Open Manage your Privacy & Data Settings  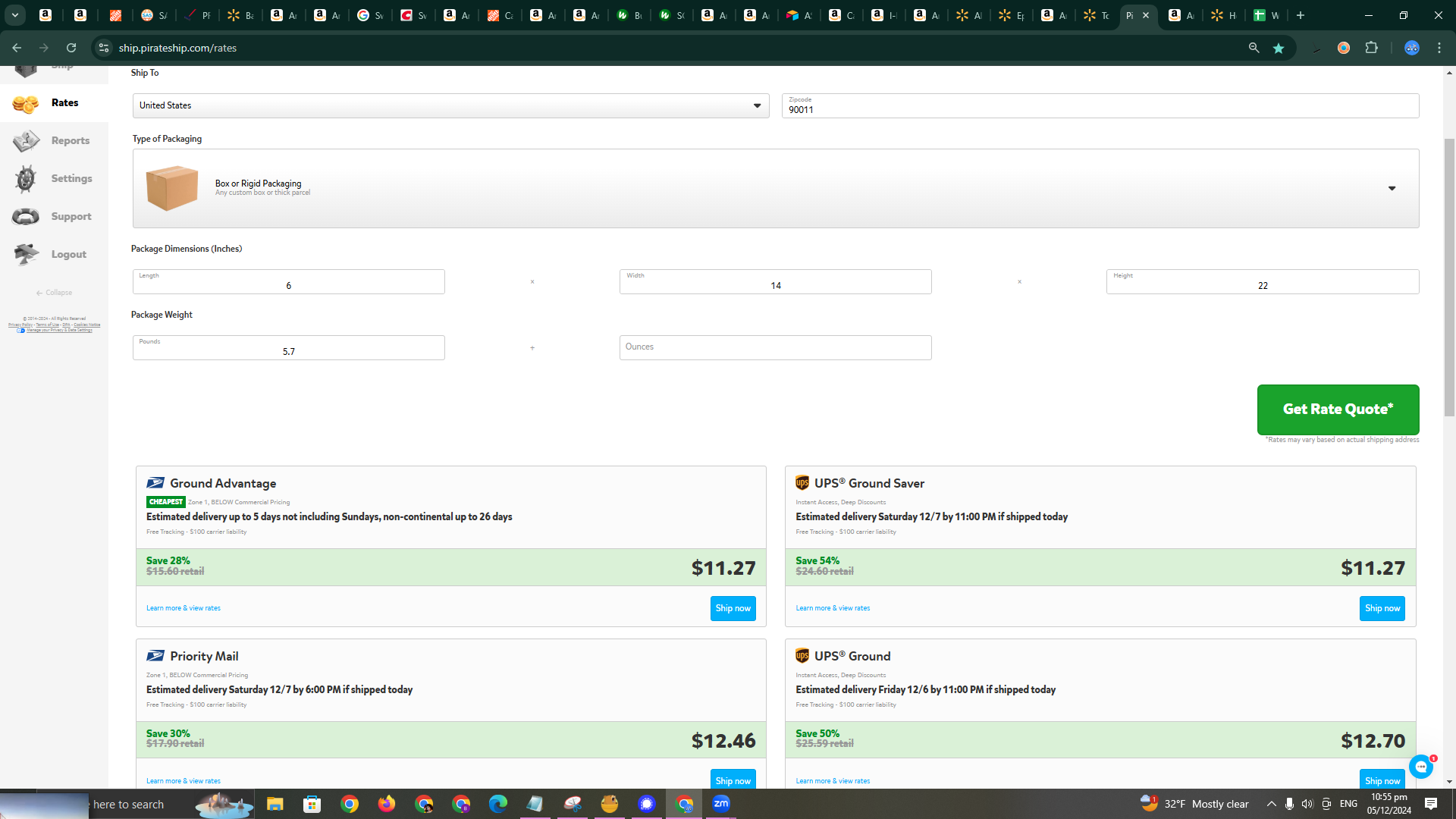[59, 331]
